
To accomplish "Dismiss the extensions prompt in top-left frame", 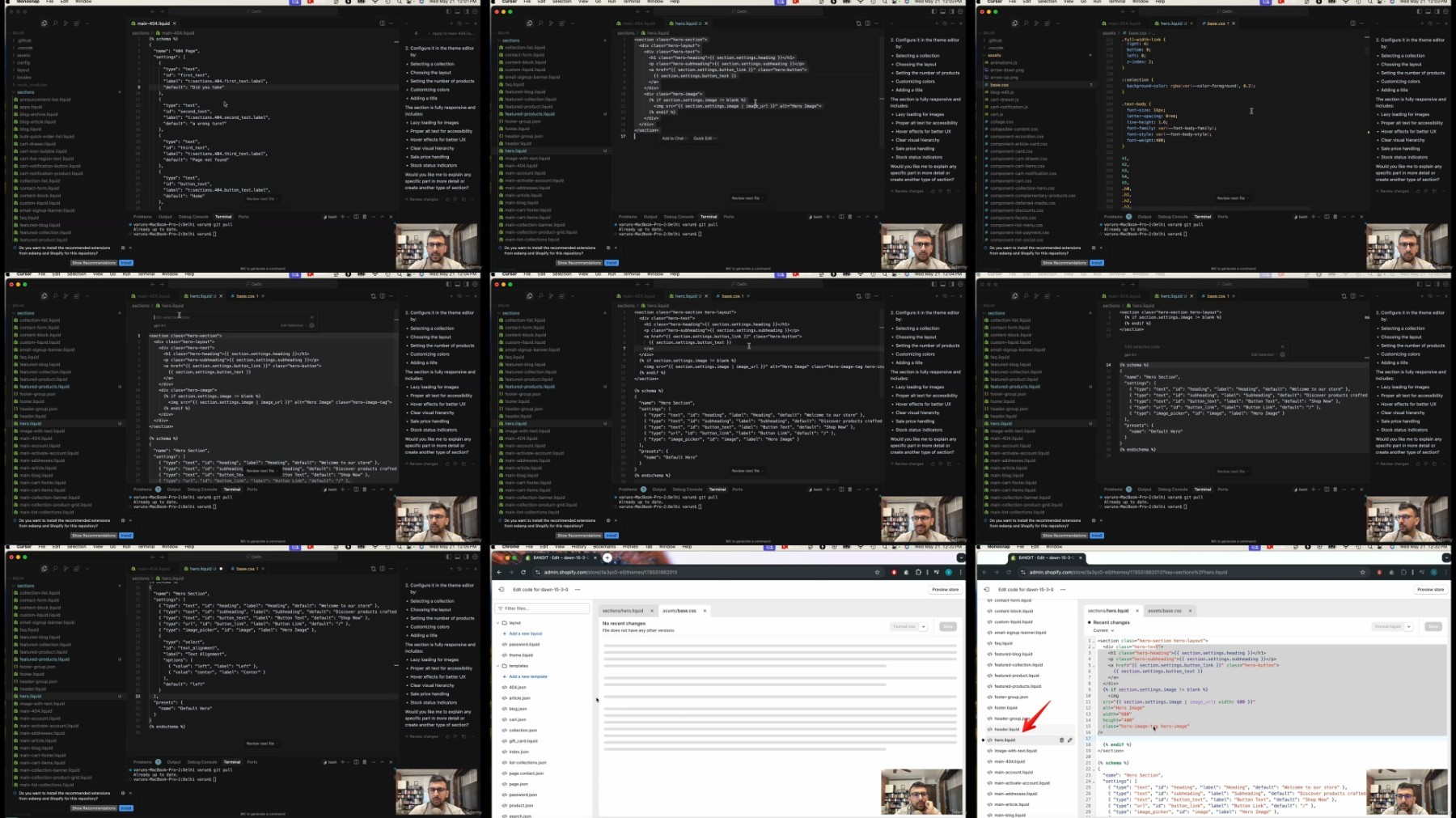I will [x=130, y=248].
